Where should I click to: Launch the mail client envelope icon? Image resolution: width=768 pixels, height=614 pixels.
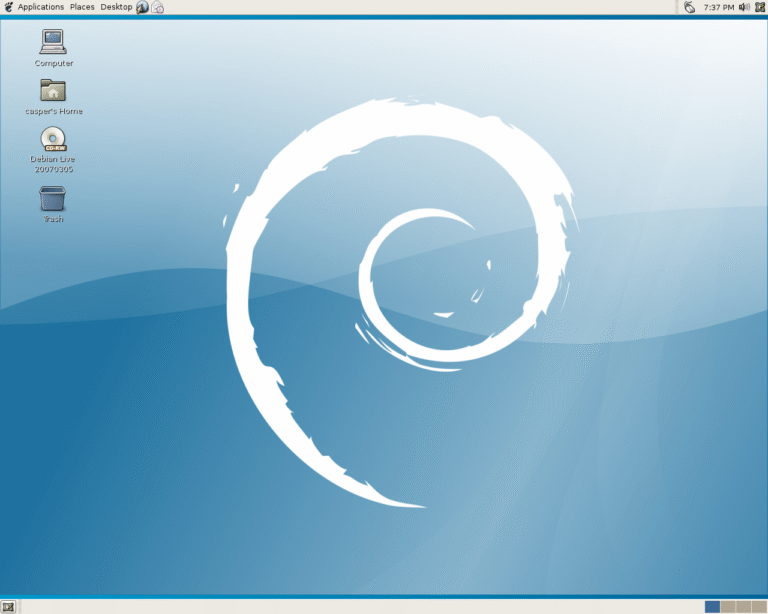pyautogui.click(x=158, y=7)
